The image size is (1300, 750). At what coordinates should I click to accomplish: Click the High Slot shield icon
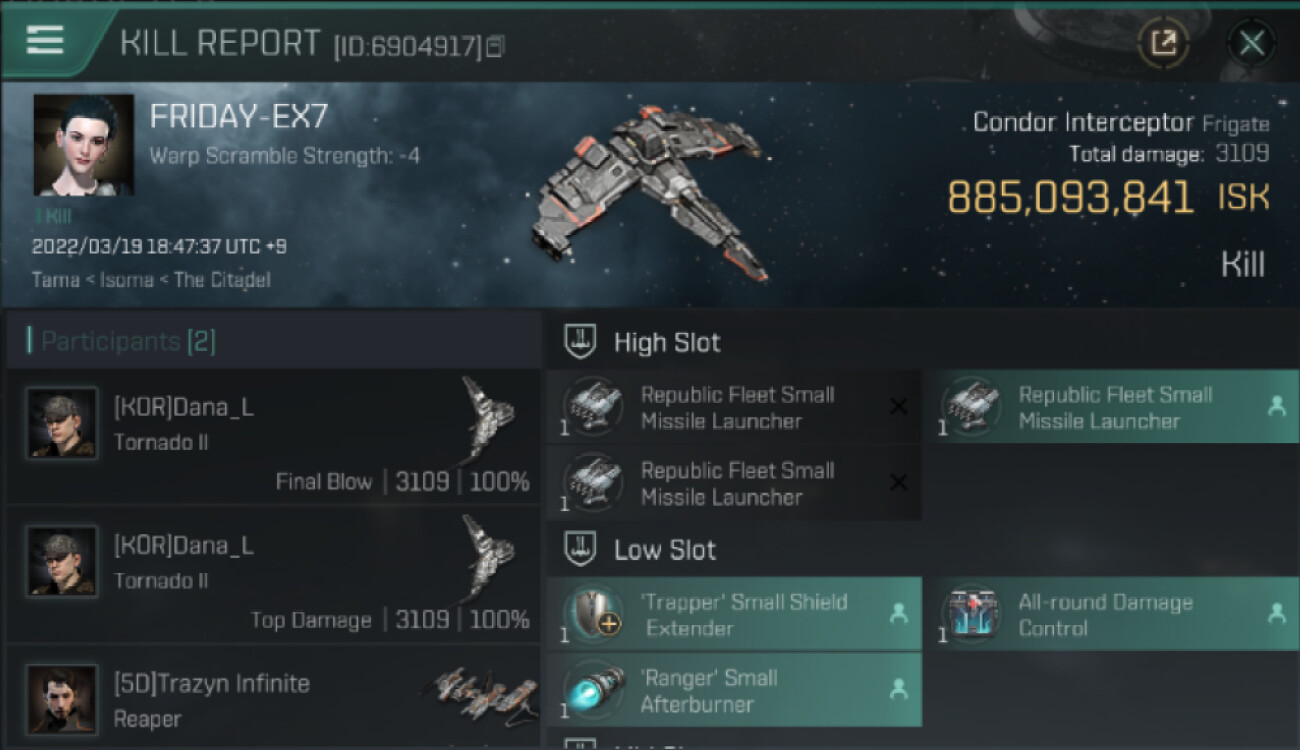click(581, 342)
